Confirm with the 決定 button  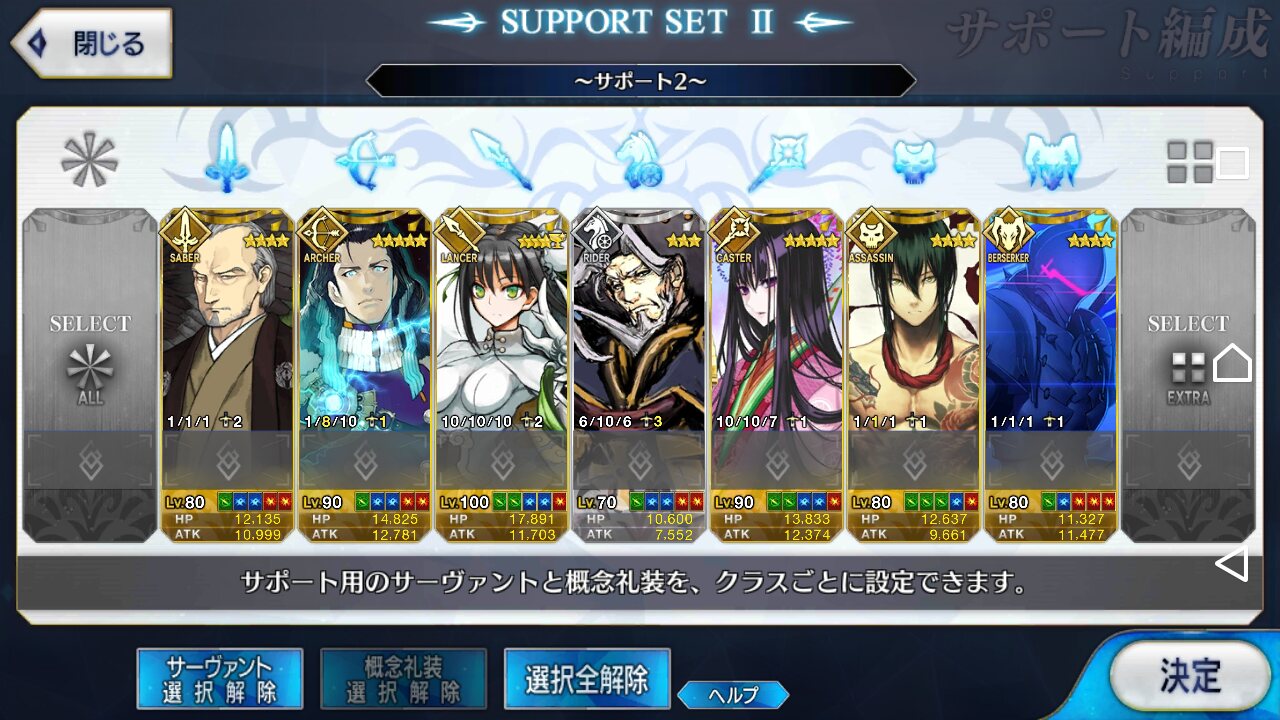tap(1189, 675)
